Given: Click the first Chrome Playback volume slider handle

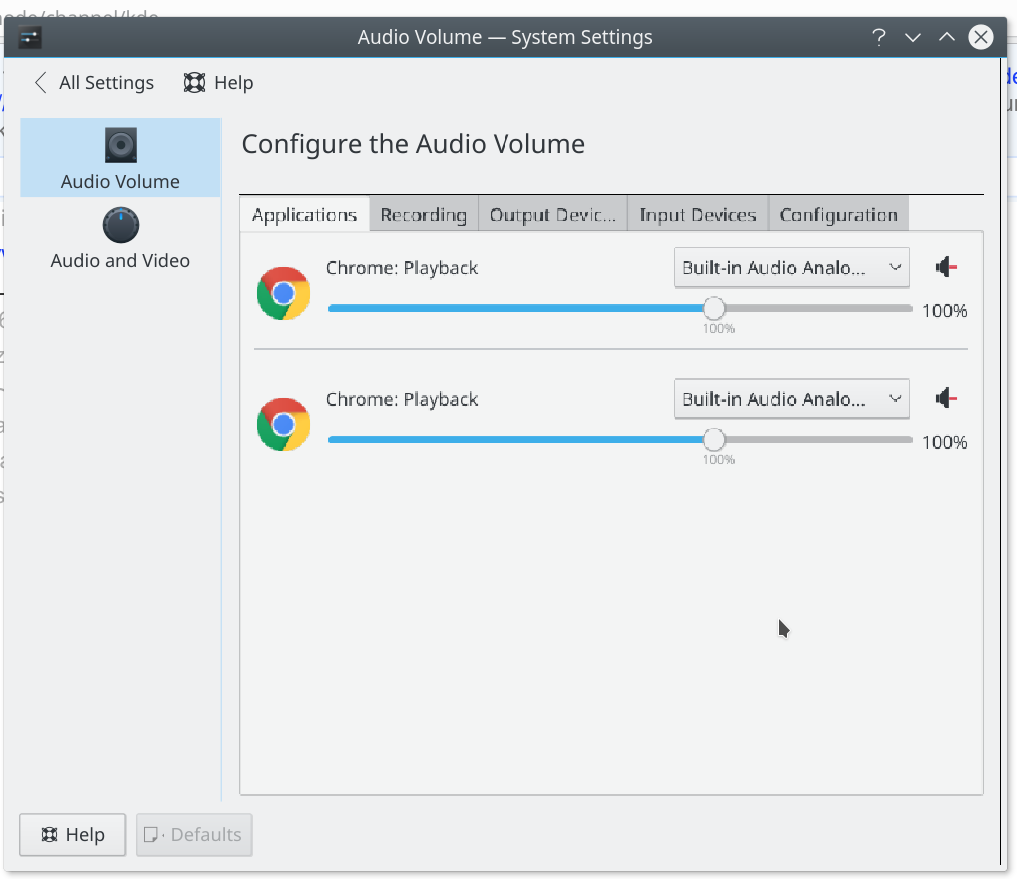Looking at the screenshot, I should click(x=713, y=309).
